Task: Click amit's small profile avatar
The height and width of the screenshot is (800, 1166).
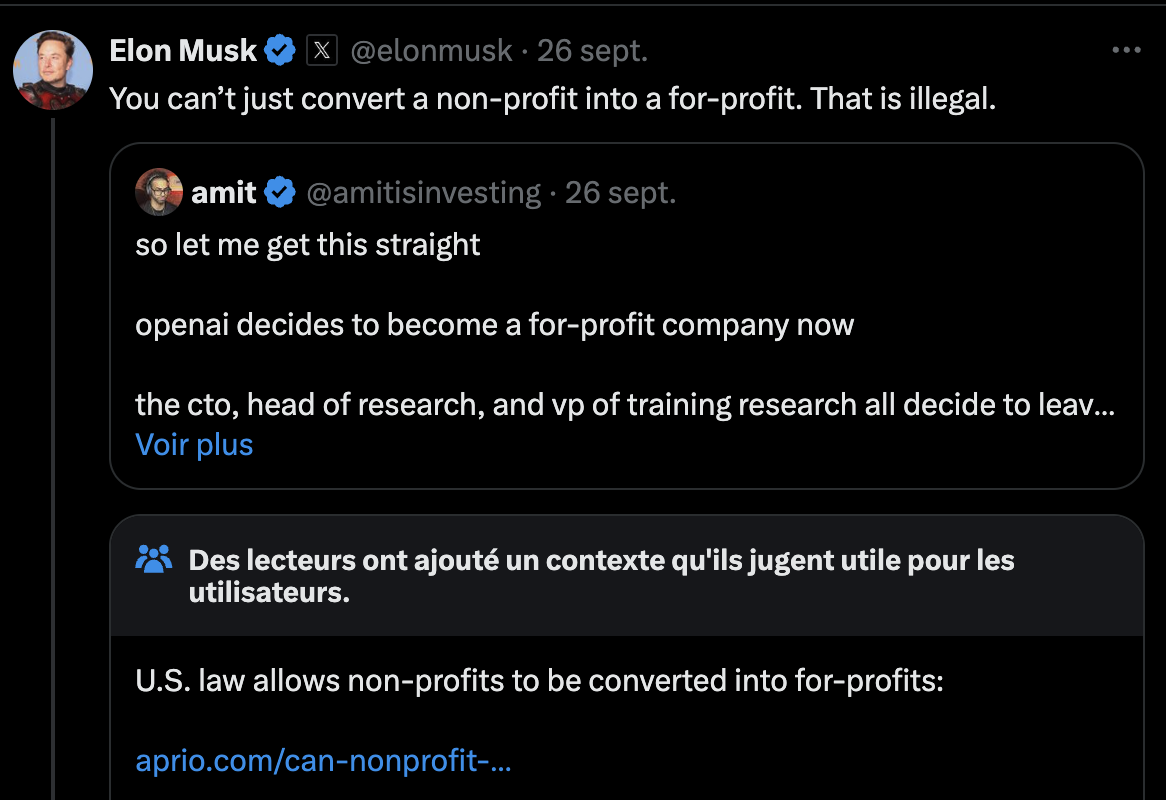Action: point(159,192)
